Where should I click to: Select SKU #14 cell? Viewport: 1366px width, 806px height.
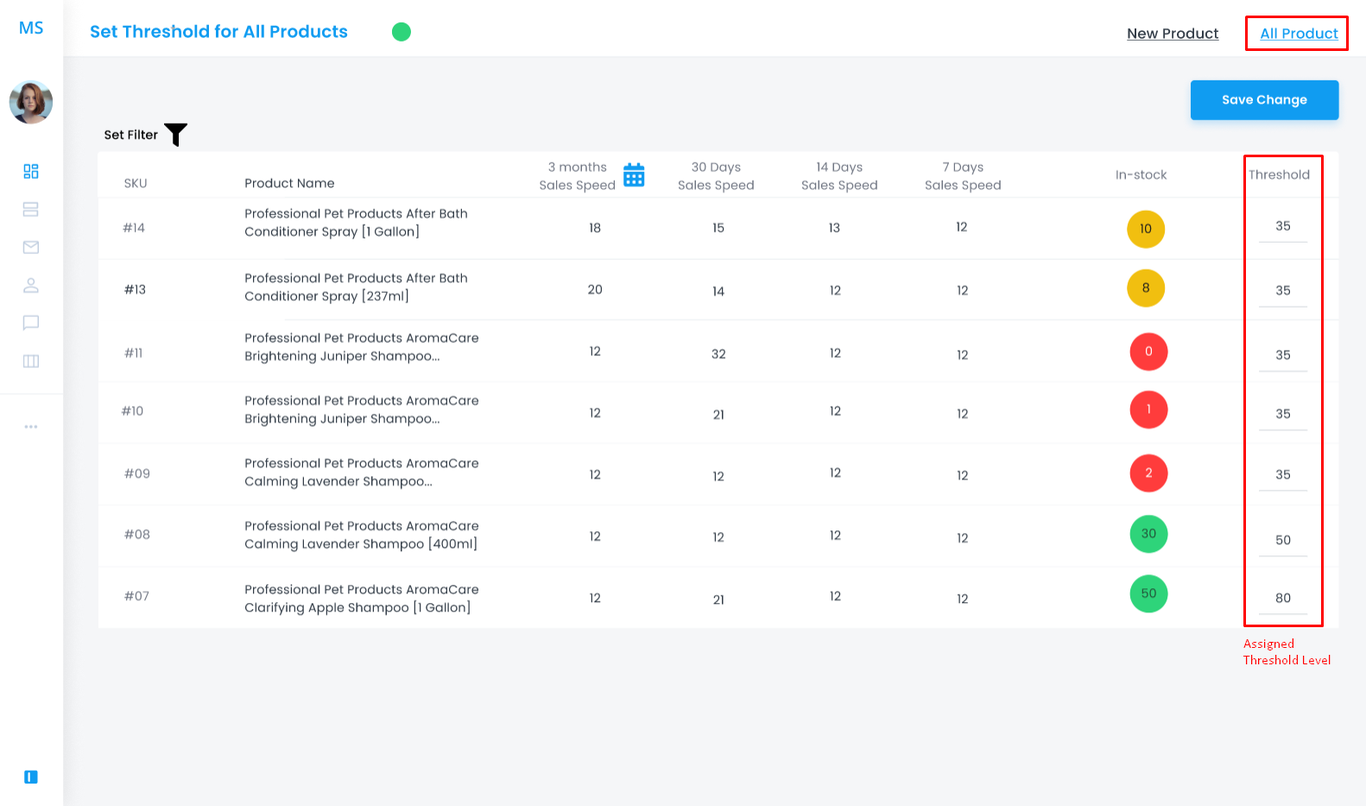tap(134, 228)
